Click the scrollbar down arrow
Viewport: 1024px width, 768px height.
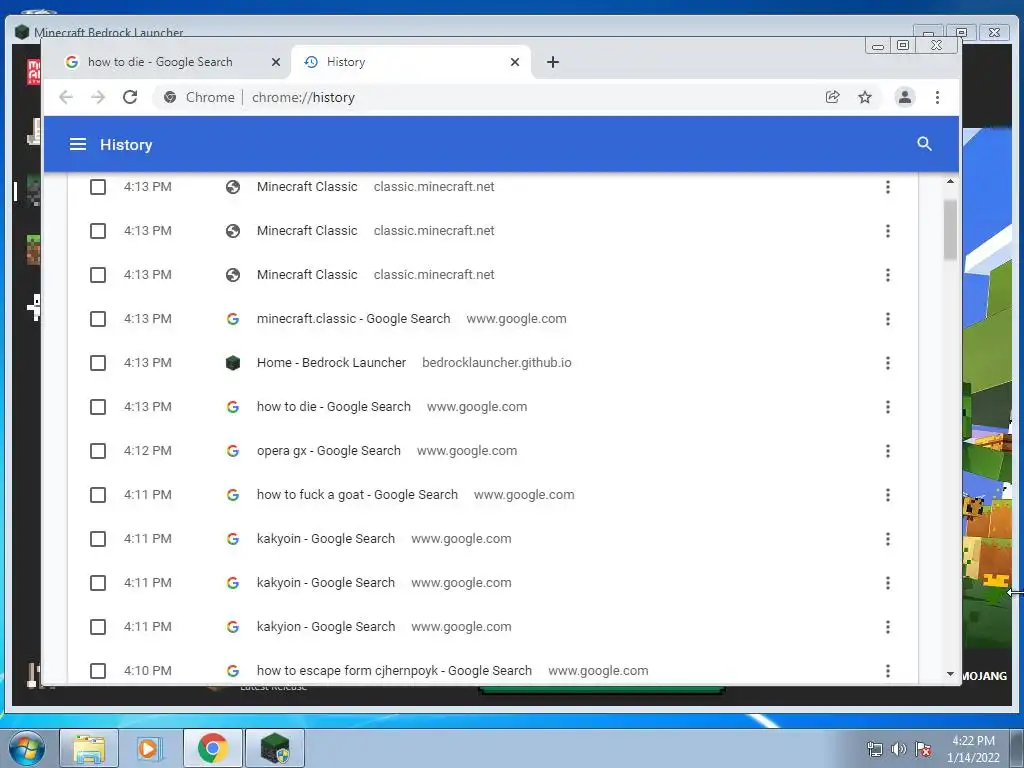[x=950, y=674]
